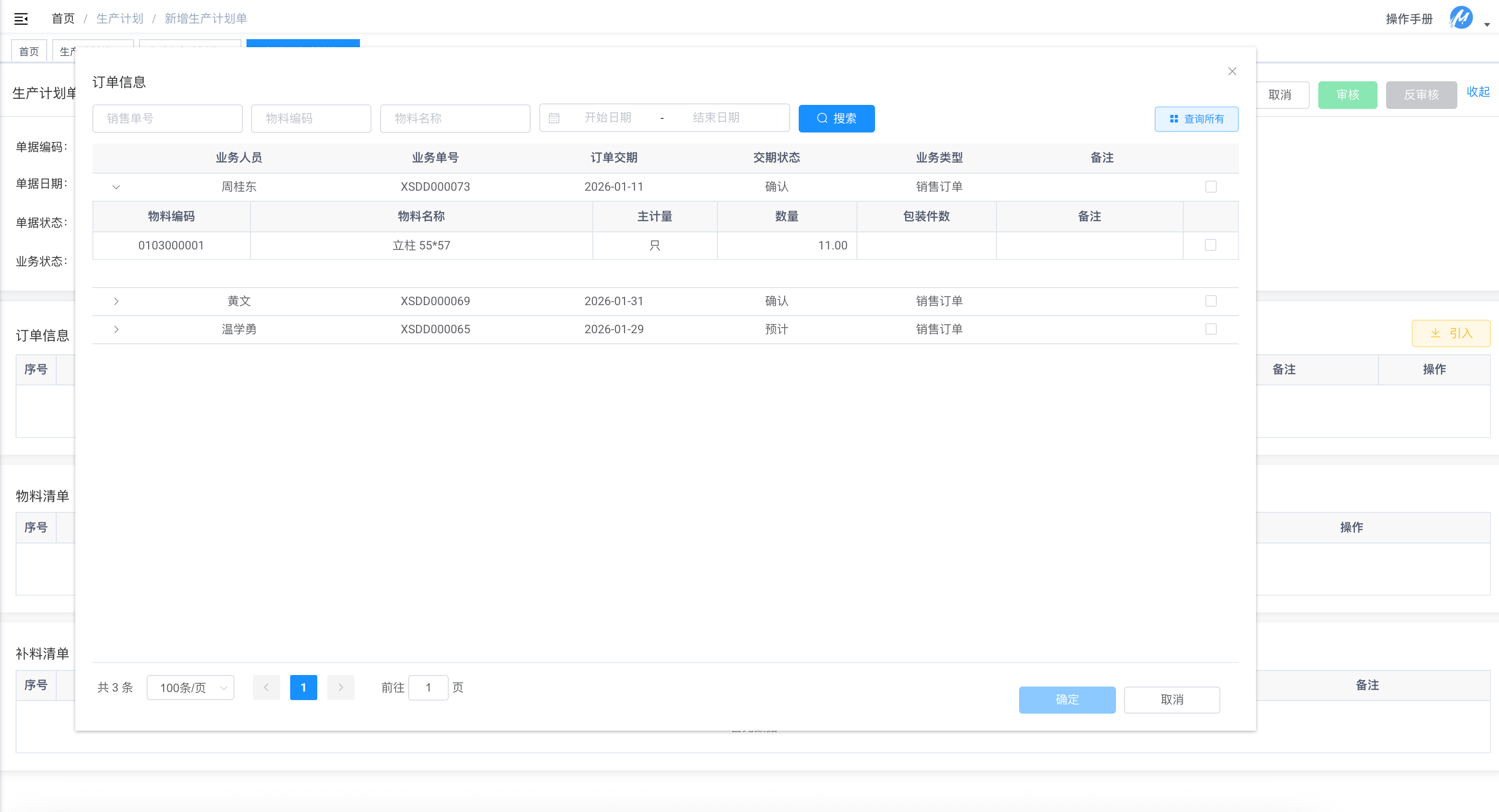Toggle the sidebar collapse hamburger icon
The image size is (1499, 812).
[21, 19]
